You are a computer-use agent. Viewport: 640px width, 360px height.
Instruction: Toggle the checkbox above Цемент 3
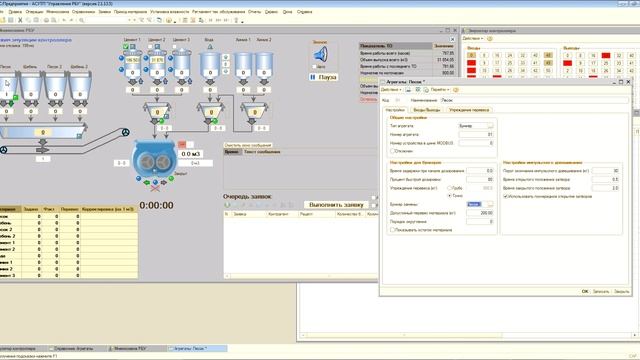pyautogui.click(x=175, y=47)
